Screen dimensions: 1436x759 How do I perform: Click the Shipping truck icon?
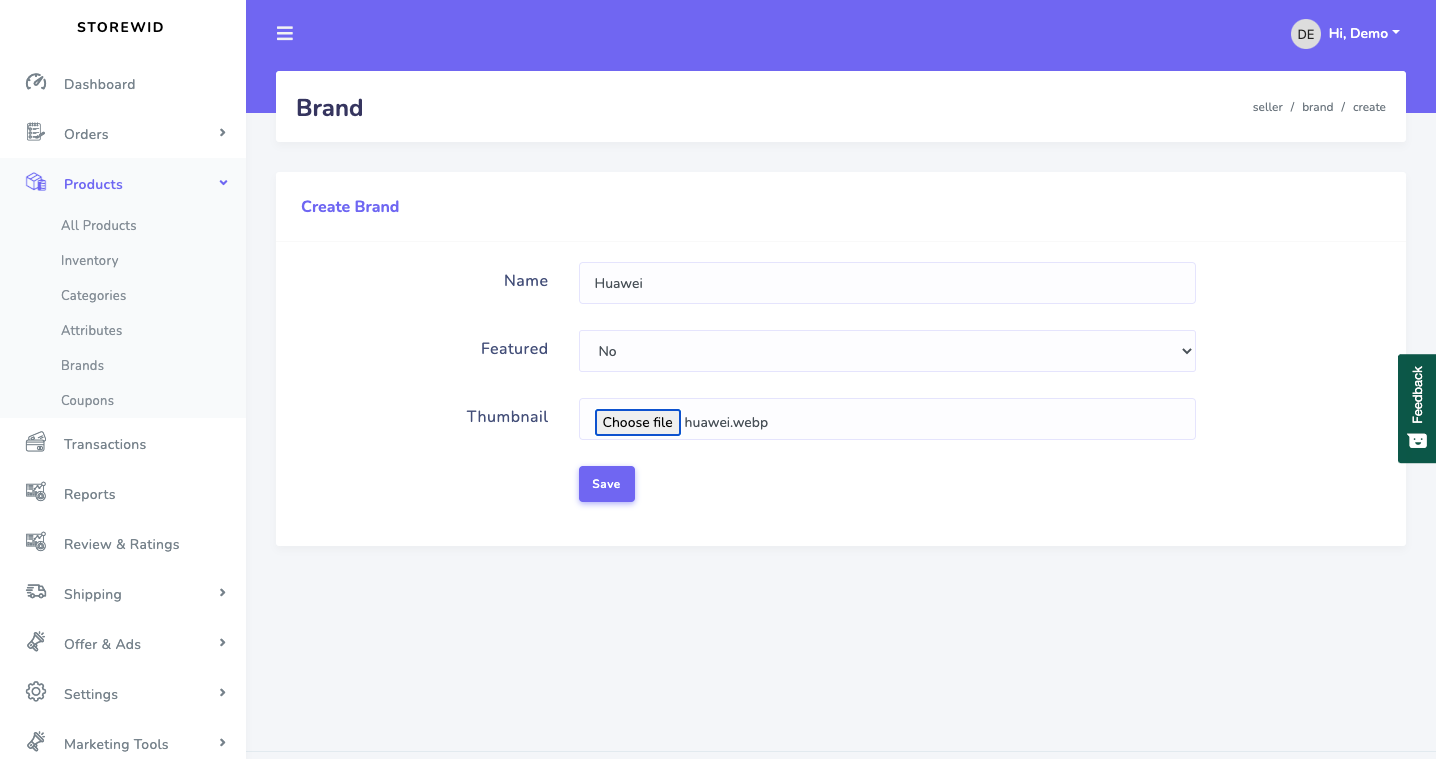36,592
